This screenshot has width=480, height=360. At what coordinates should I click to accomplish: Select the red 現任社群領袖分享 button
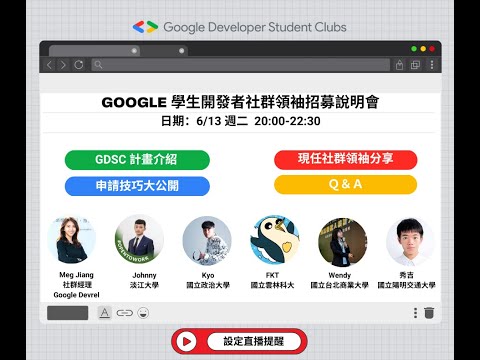pos(346,159)
